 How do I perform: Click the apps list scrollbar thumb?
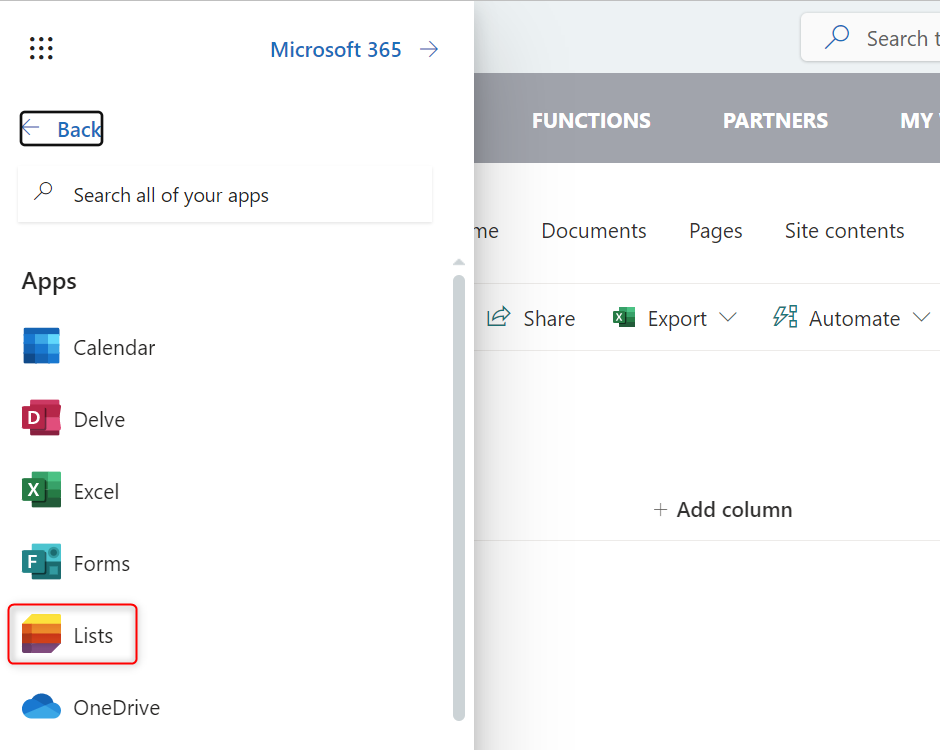pos(459,498)
